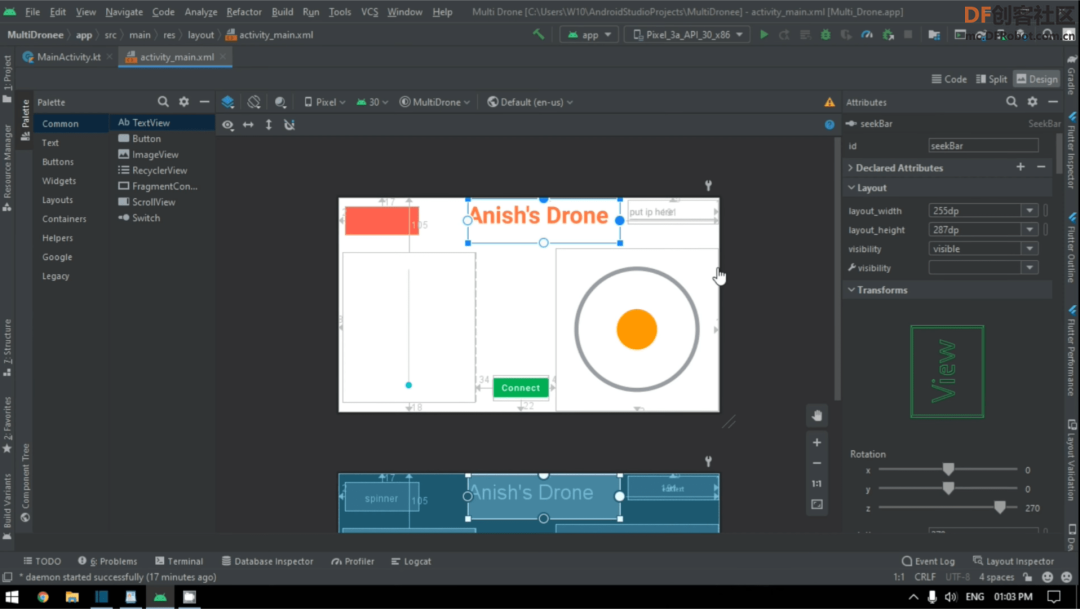
Task: Open the Pixel_3a_API_30_x86 device dropdown
Action: pos(687,35)
